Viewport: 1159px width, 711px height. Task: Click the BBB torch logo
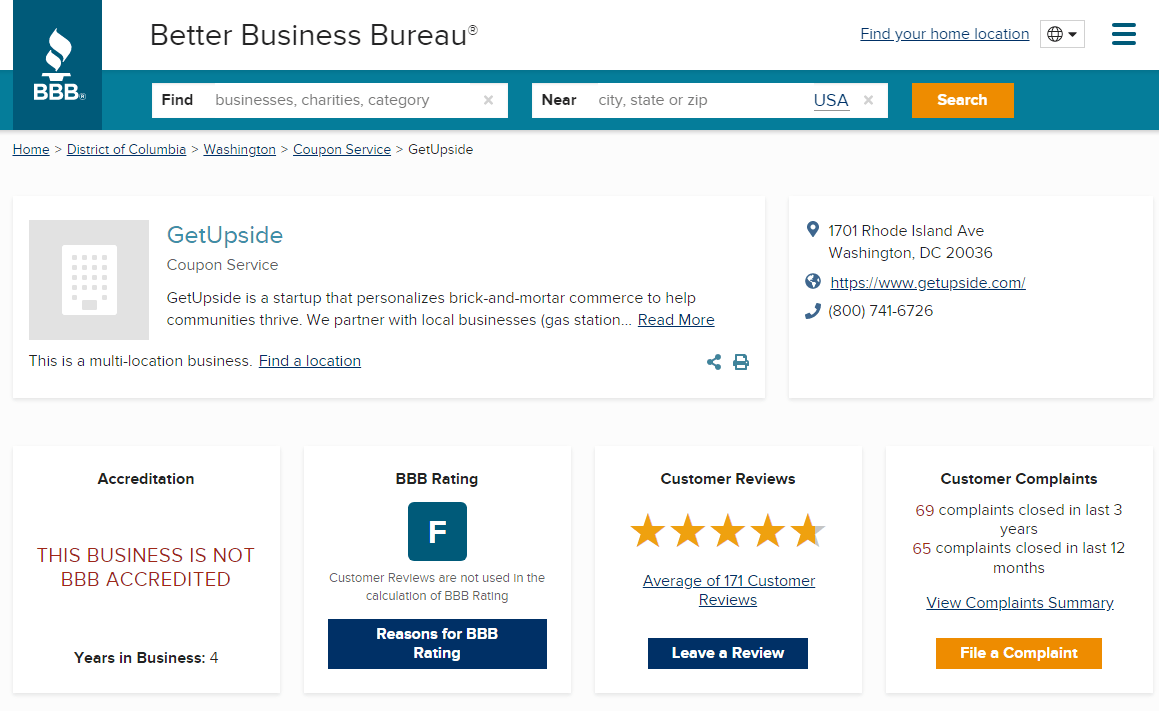coord(58,65)
